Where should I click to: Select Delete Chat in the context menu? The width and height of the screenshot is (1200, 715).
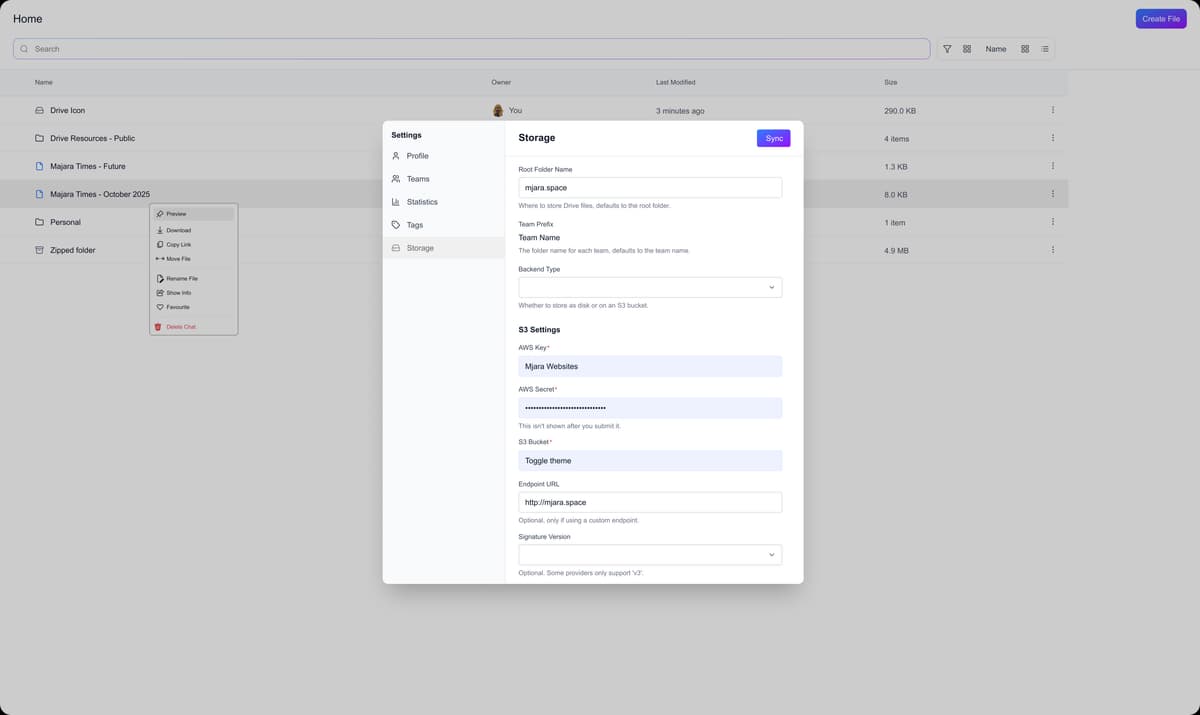(x=180, y=326)
